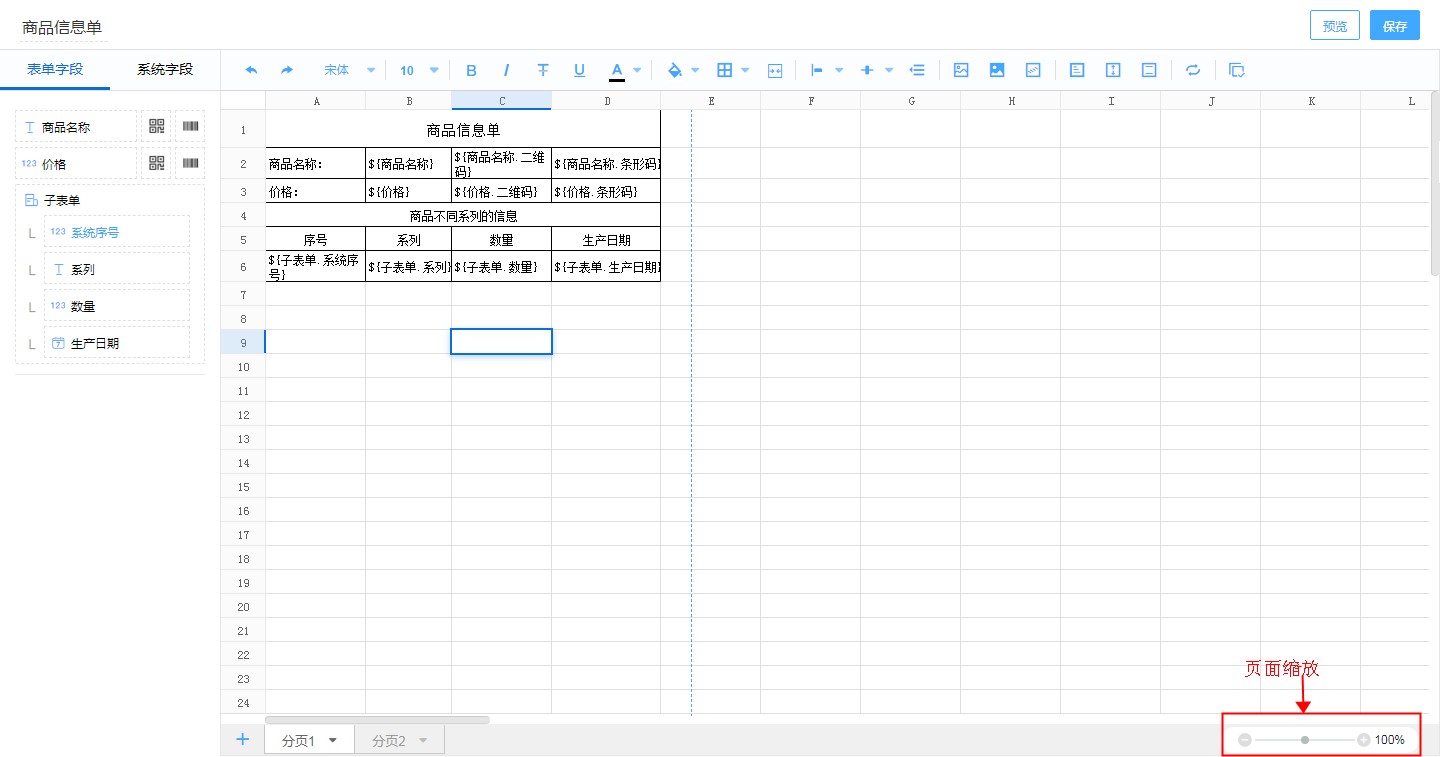
Task: Click the page zoom slider handle
Action: pos(1304,740)
